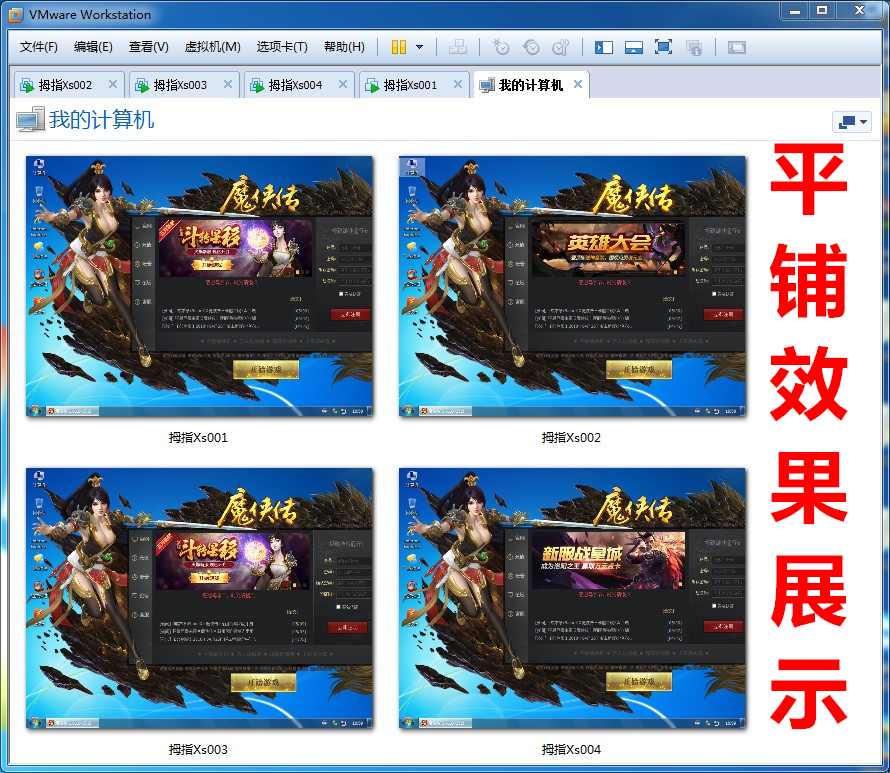The height and width of the screenshot is (773, 890).
Task: Click the 我的计算机 page heading
Action: tap(102, 120)
